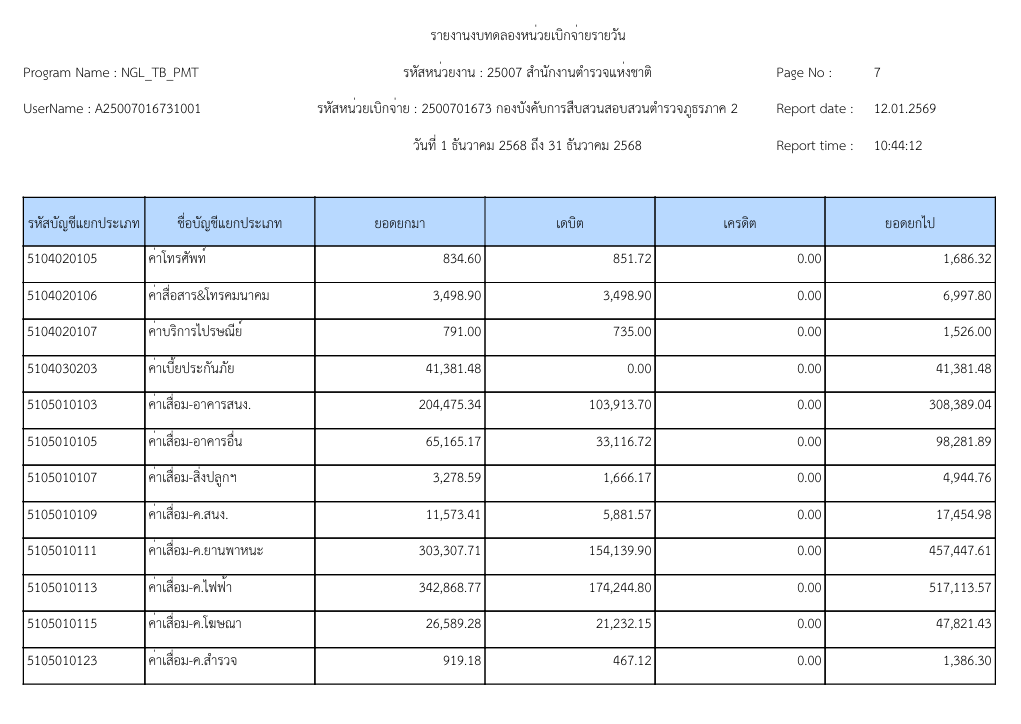Click the UserName A25007016731001 text
This screenshot has height=724, width=1021.
click(x=111, y=109)
